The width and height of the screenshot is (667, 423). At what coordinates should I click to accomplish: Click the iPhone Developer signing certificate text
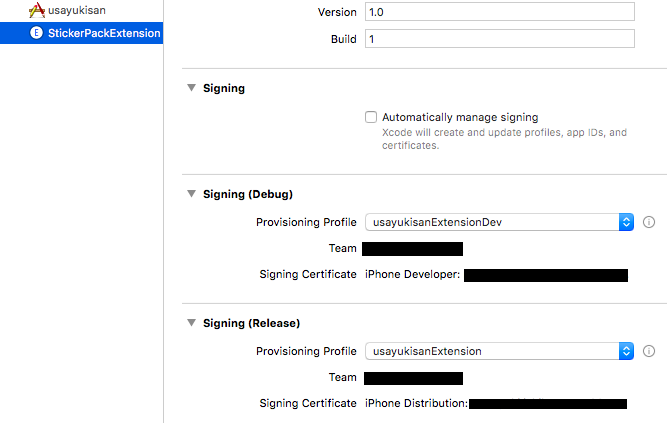pos(412,274)
